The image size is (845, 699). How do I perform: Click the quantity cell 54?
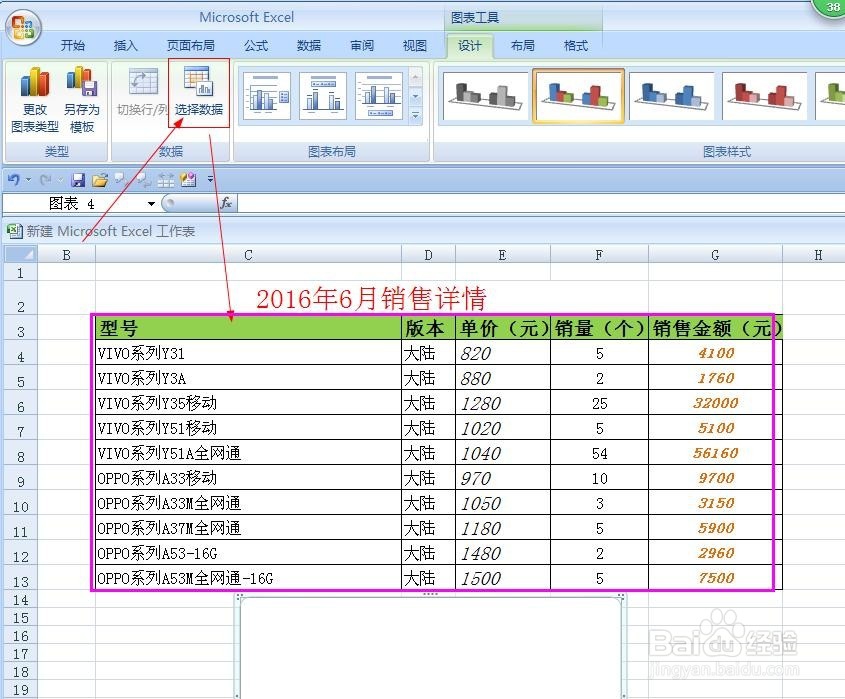[x=599, y=453]
